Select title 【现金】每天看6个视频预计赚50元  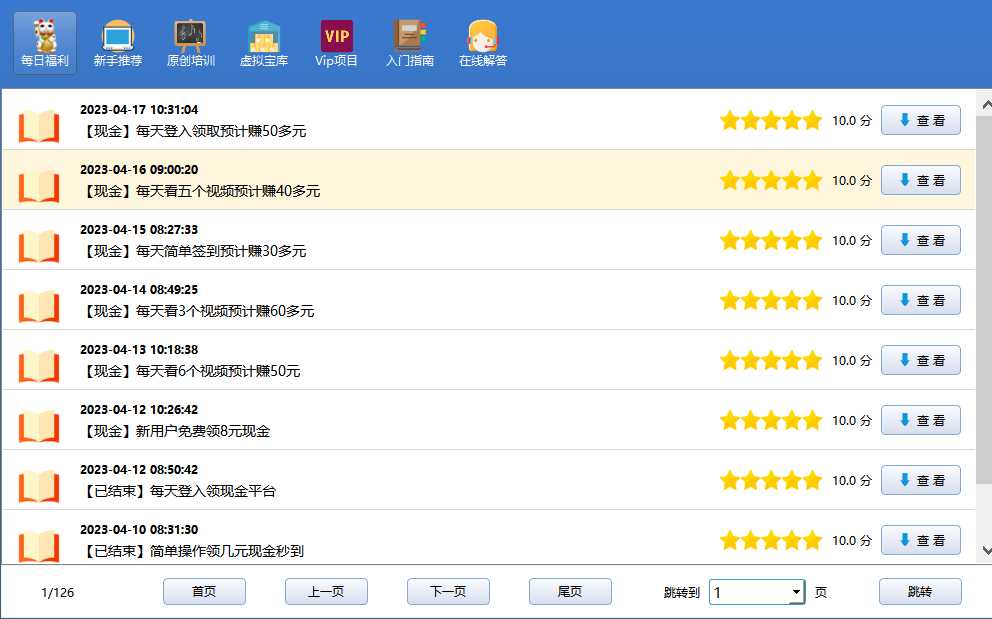pos(191,371)
